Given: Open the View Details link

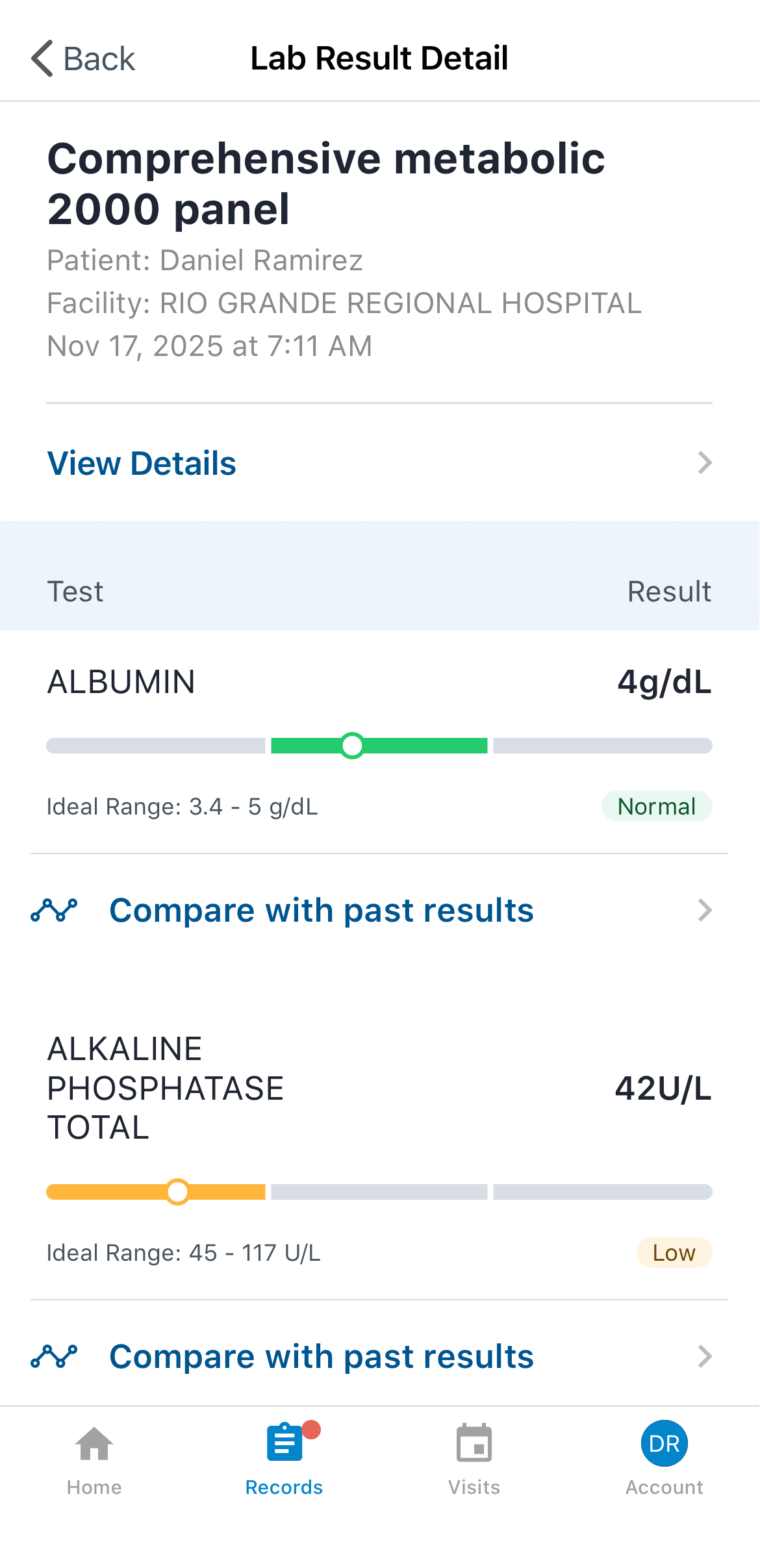Looking at the screenshot, I should (142, 463).
